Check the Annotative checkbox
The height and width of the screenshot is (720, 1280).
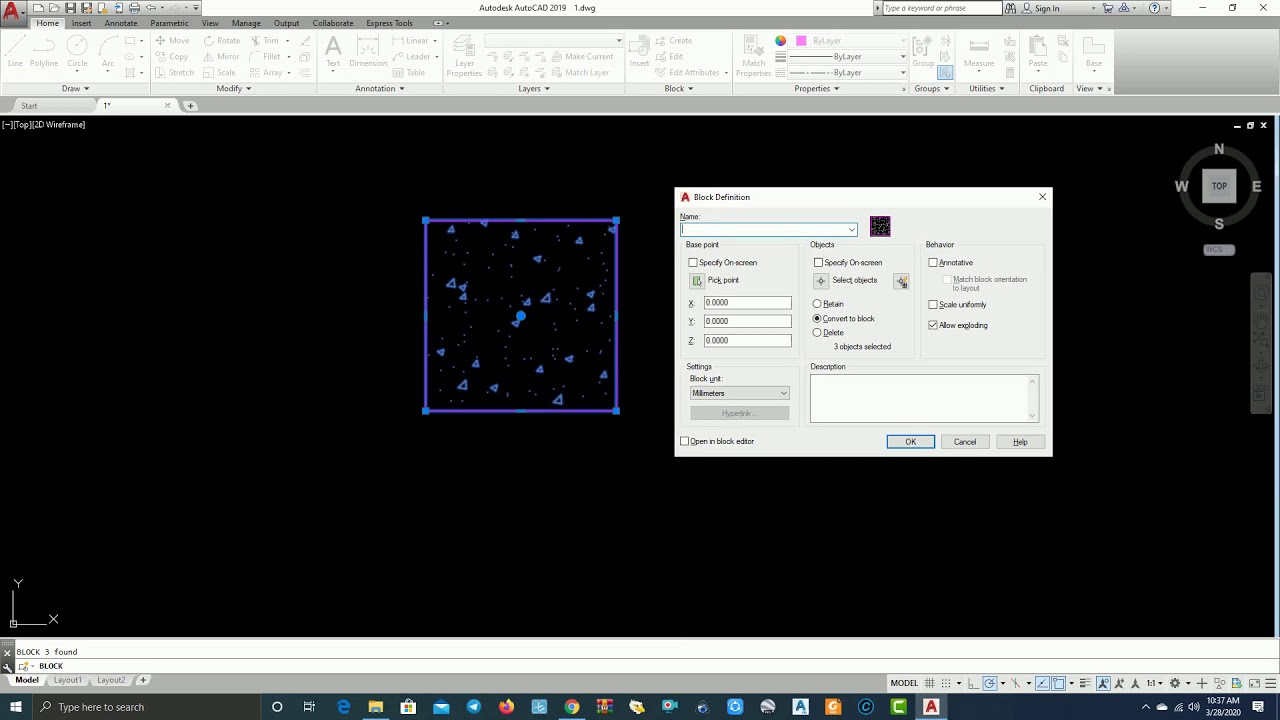[933, 263]
